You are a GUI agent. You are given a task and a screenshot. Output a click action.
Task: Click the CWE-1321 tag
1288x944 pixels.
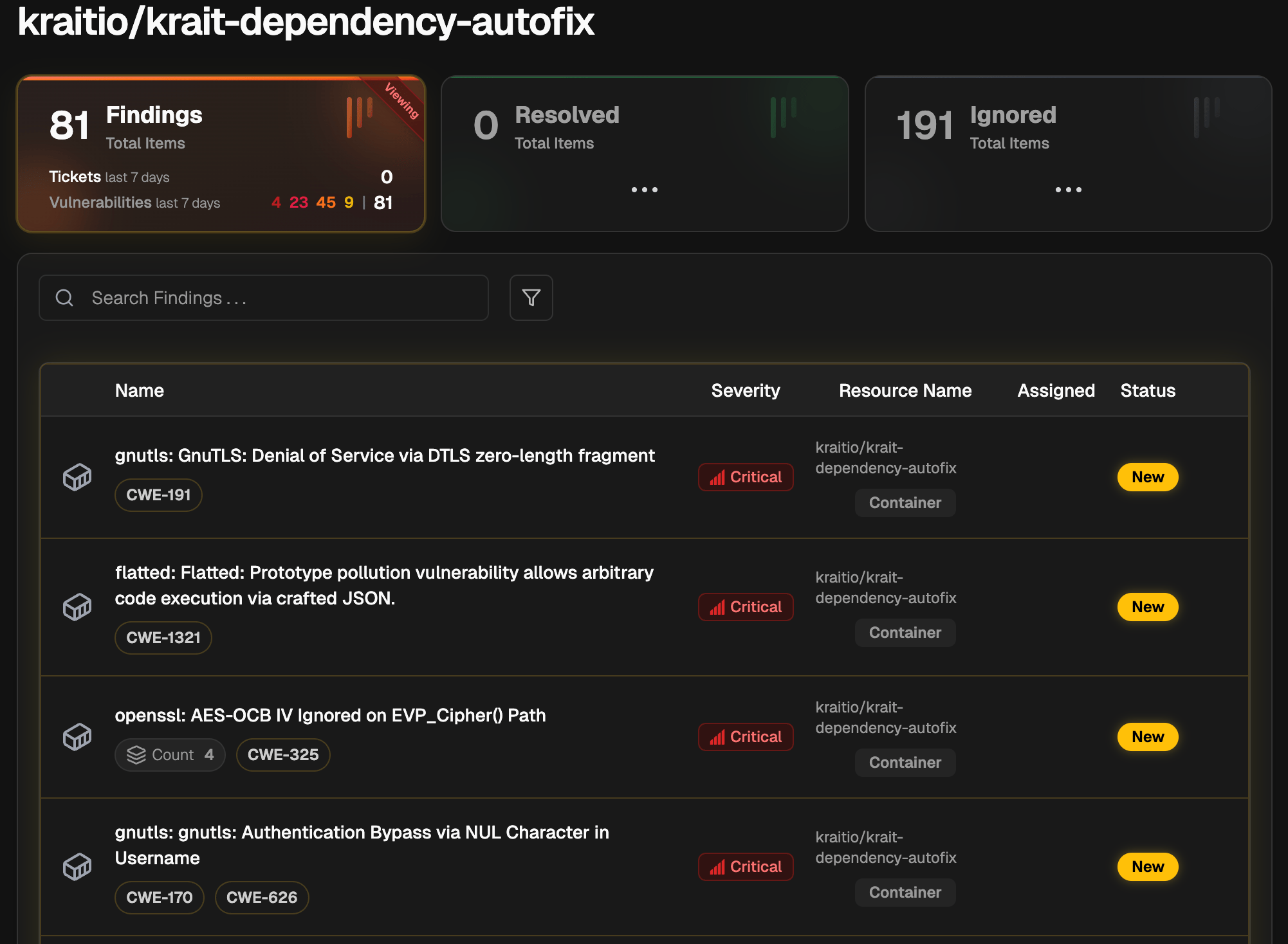click(x=163, y=638)
